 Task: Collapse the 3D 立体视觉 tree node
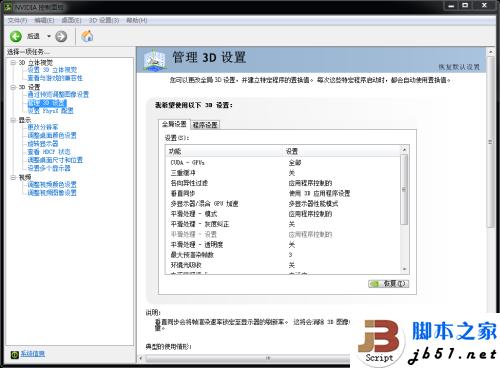(x=13, y=62)
